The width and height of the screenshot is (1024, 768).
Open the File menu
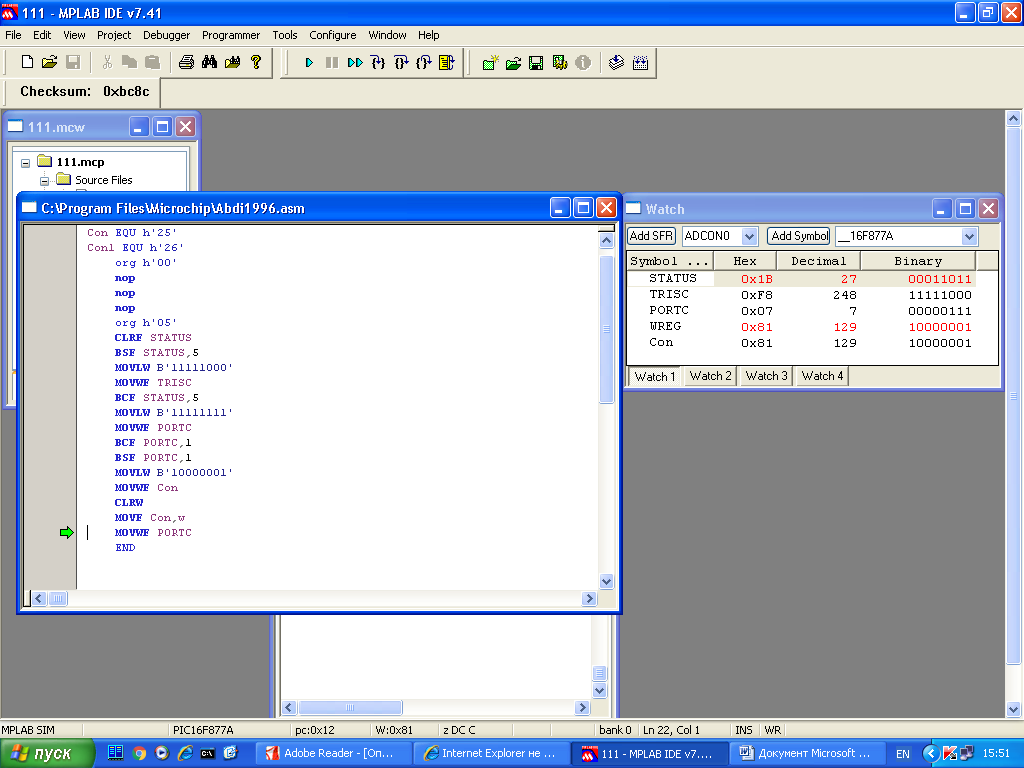13,35
